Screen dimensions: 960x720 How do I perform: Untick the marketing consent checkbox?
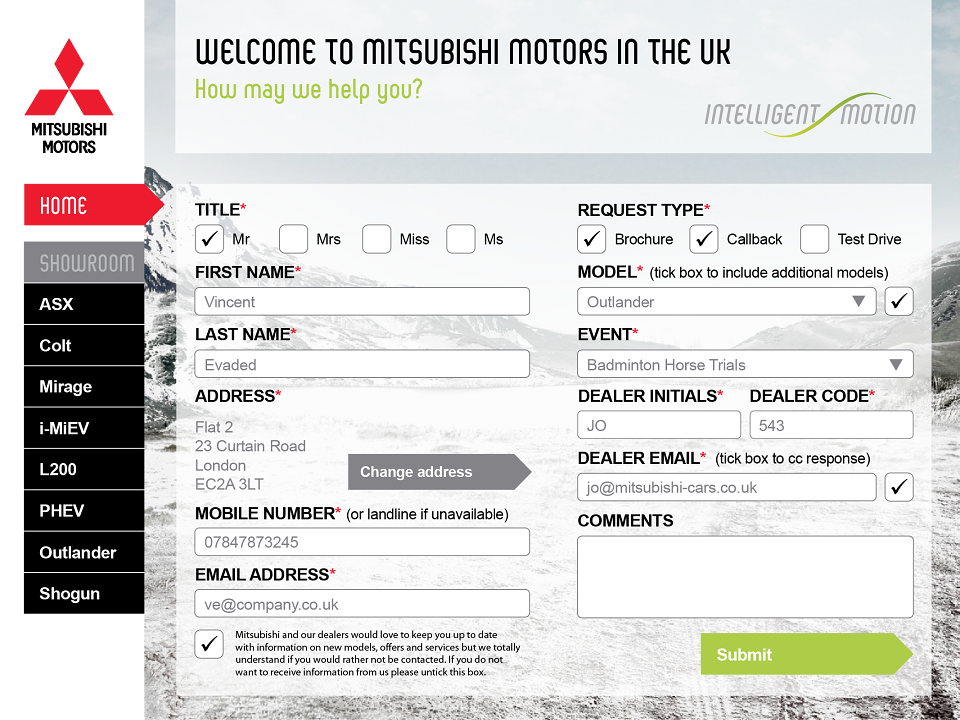(x=209, y=644)
